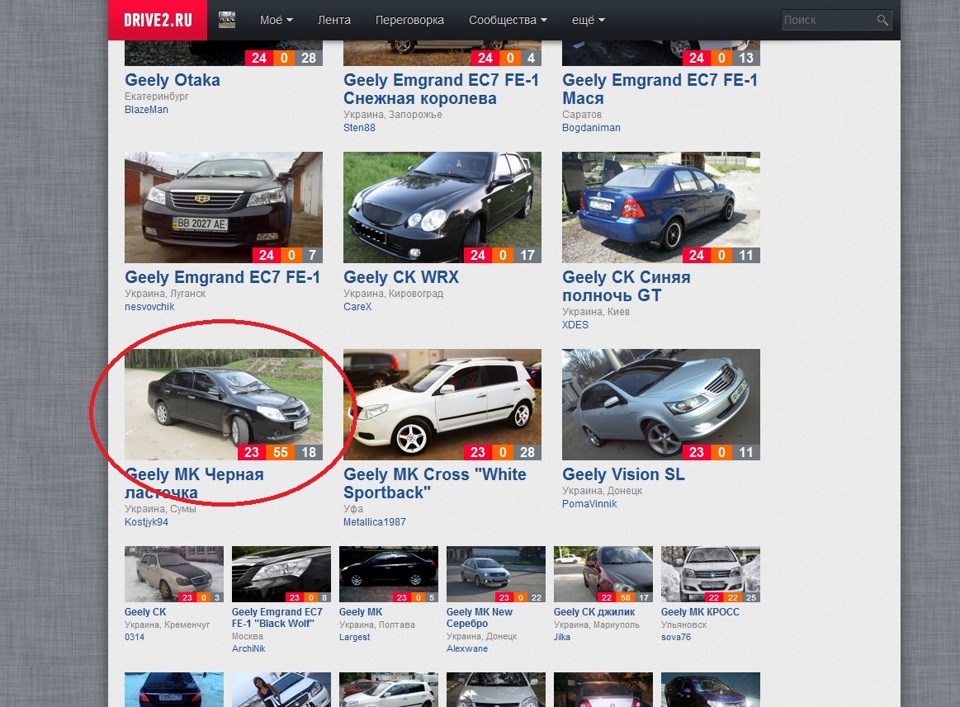Expand the ещё dropdown menu
This screenshot has width=960, height=707.
588,20
